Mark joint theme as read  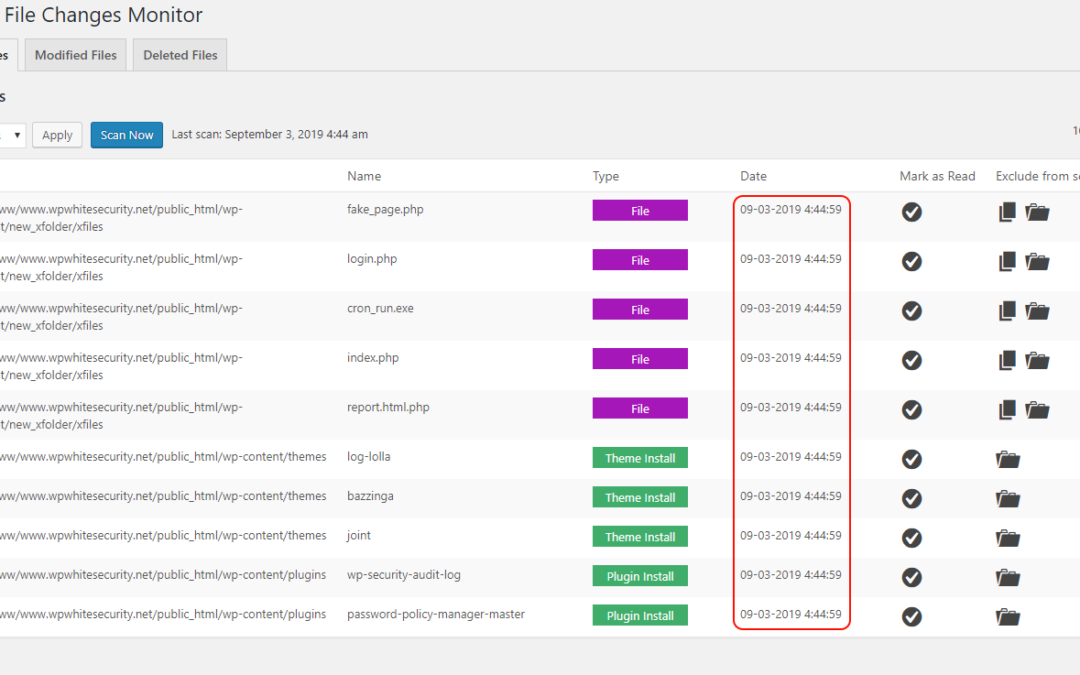coord(911,538)
